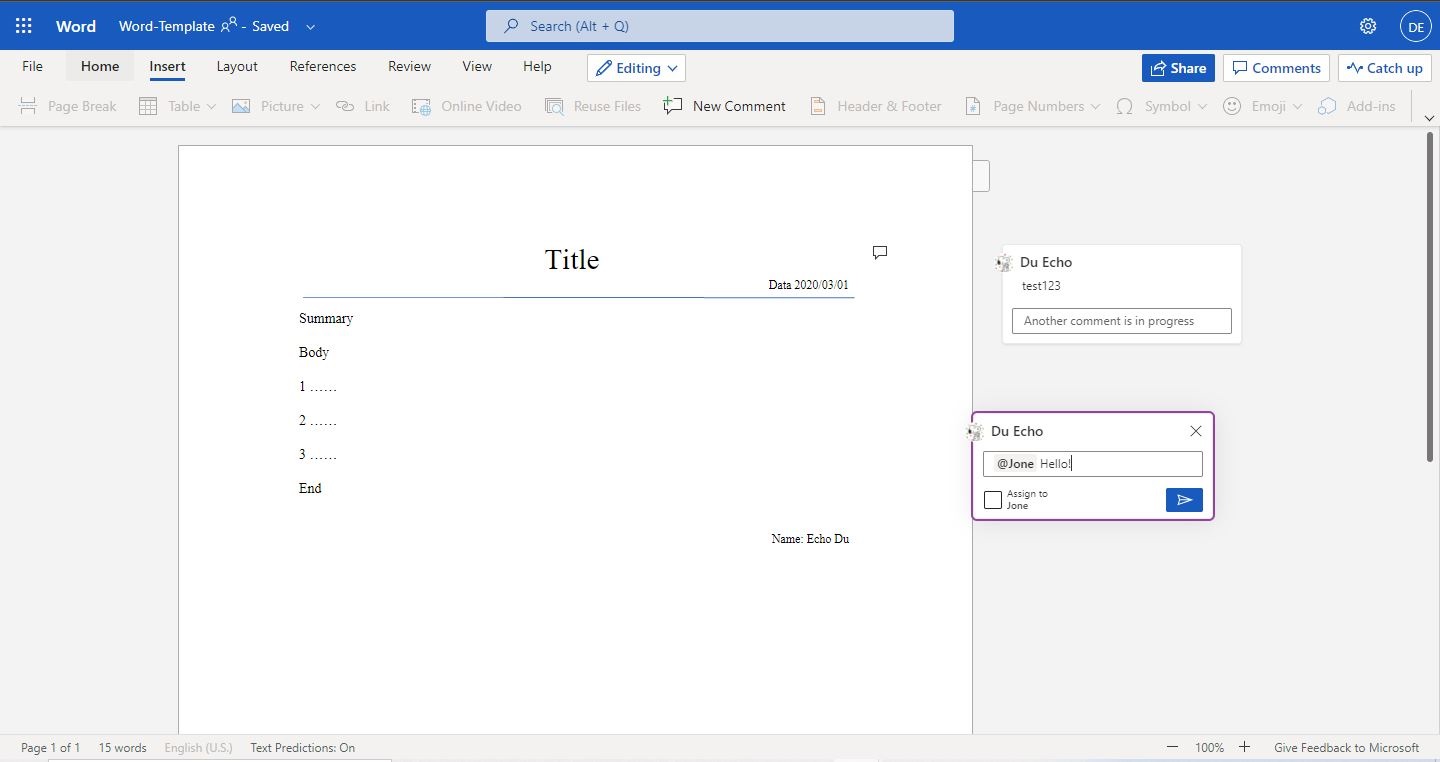Click the 100% zoom level
Image resolution: width=1440 pixels, height=762 pixels.
pyautogui.click(x=1209, y=748)
